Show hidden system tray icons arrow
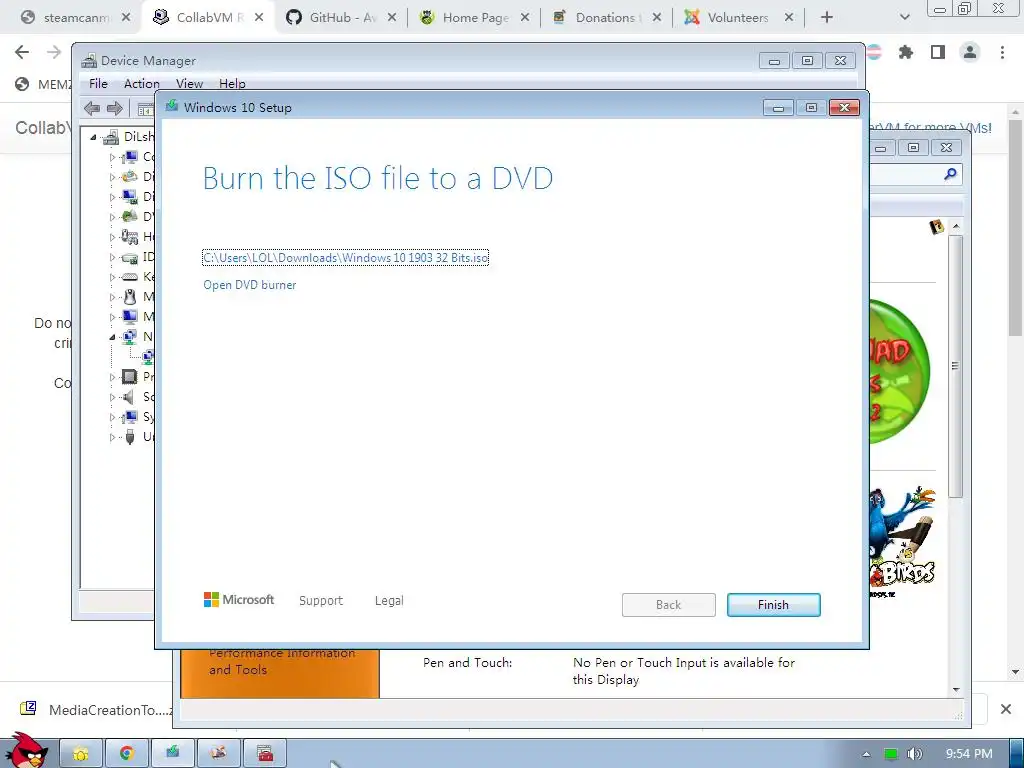Image resolution: width=1024 pixels, height=768 pixels. 866,754
